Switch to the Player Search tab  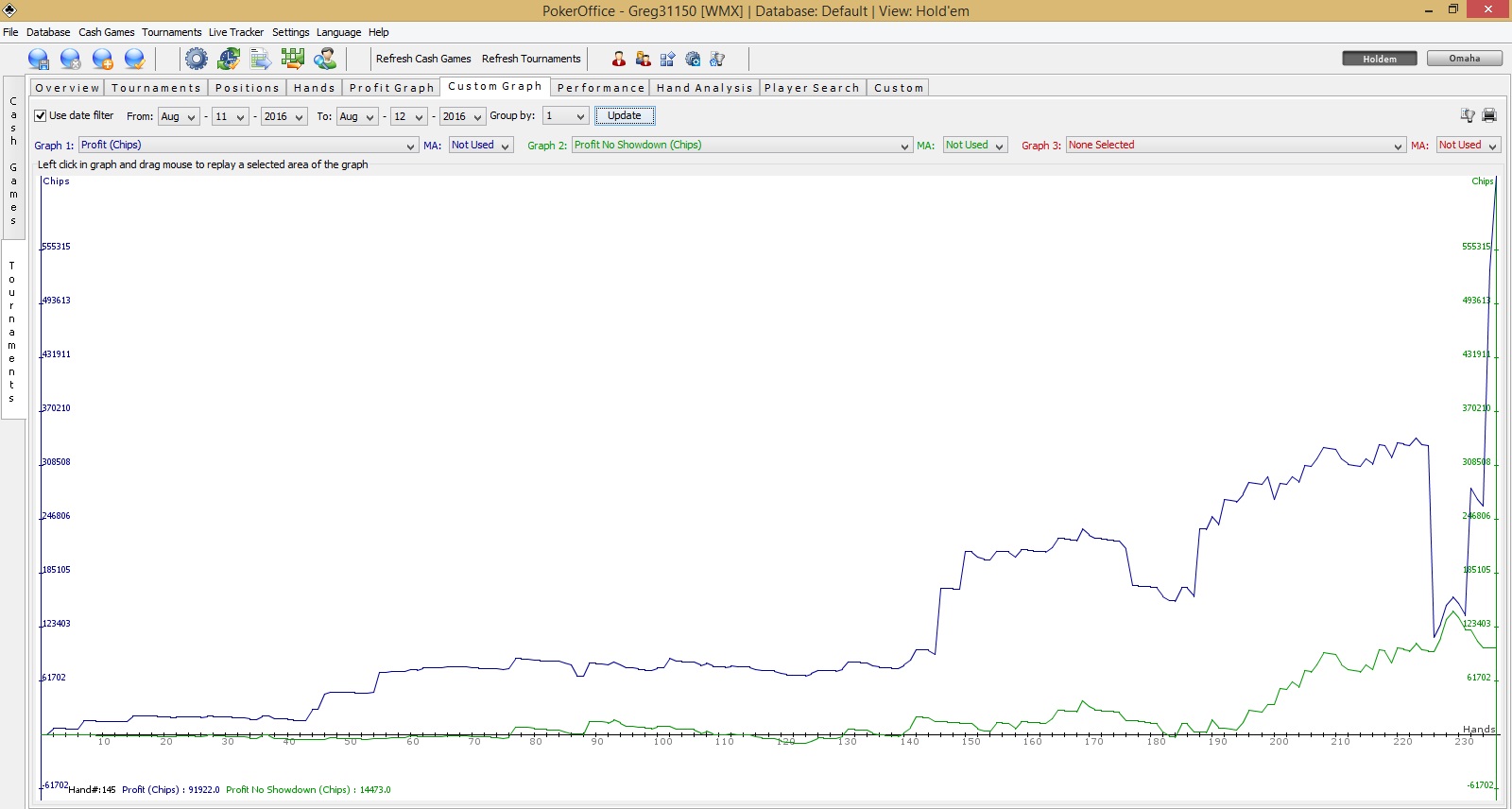pos(813,88)
